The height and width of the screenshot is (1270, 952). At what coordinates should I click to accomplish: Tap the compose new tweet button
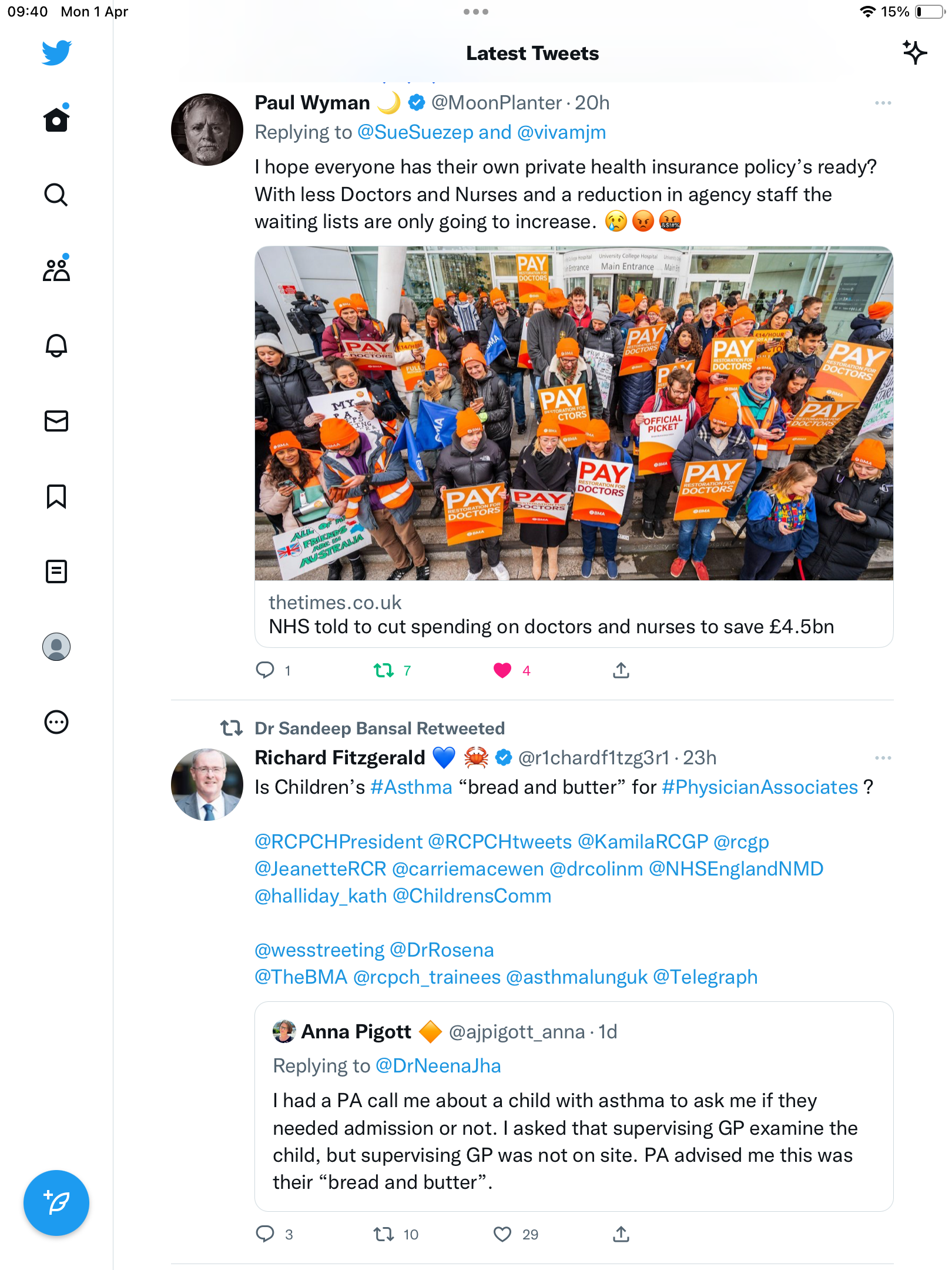(56, 1202)
